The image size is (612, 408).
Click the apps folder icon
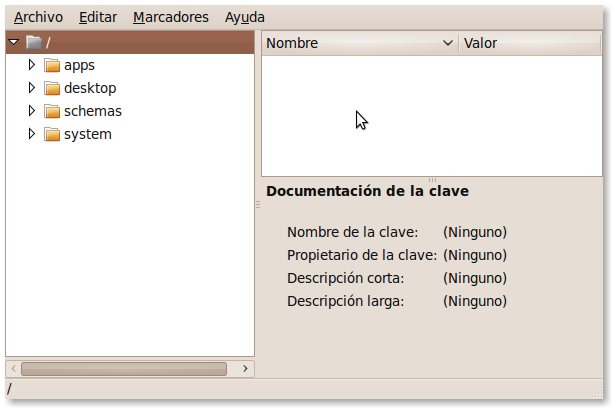tap(52, 65)
